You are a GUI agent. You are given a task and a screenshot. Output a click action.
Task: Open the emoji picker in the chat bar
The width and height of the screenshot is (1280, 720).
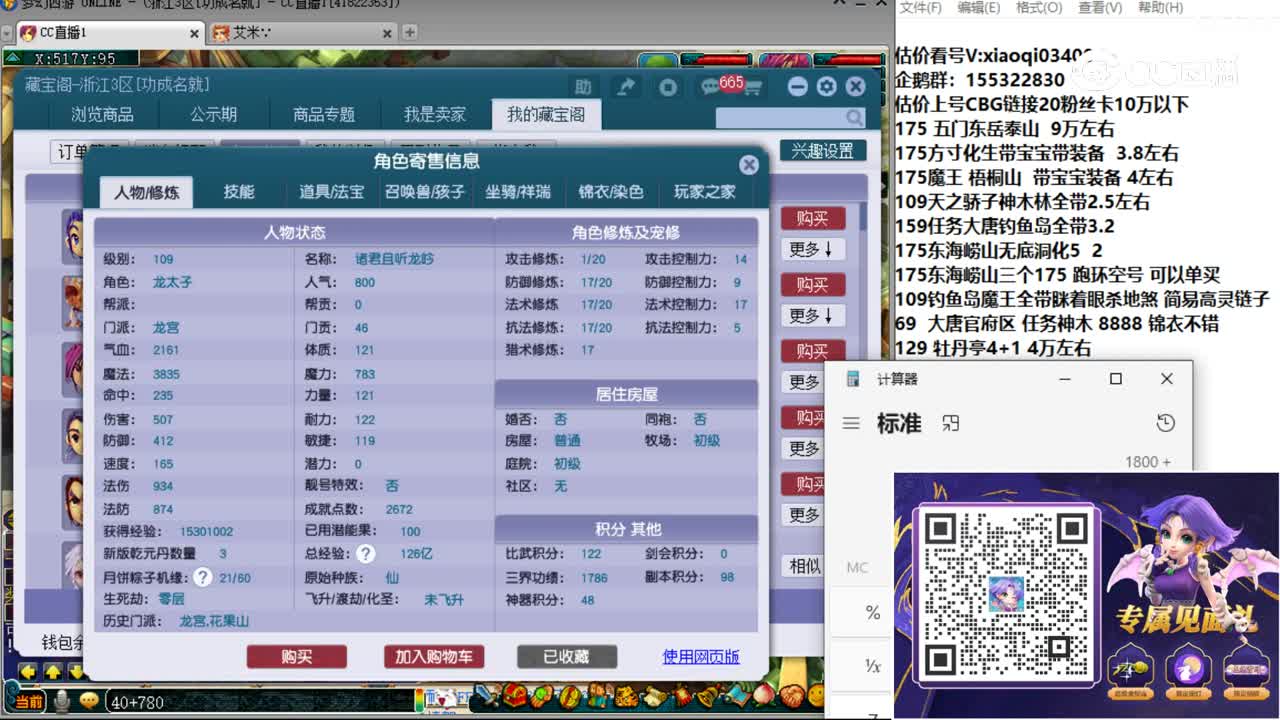(x=88, y=701)
